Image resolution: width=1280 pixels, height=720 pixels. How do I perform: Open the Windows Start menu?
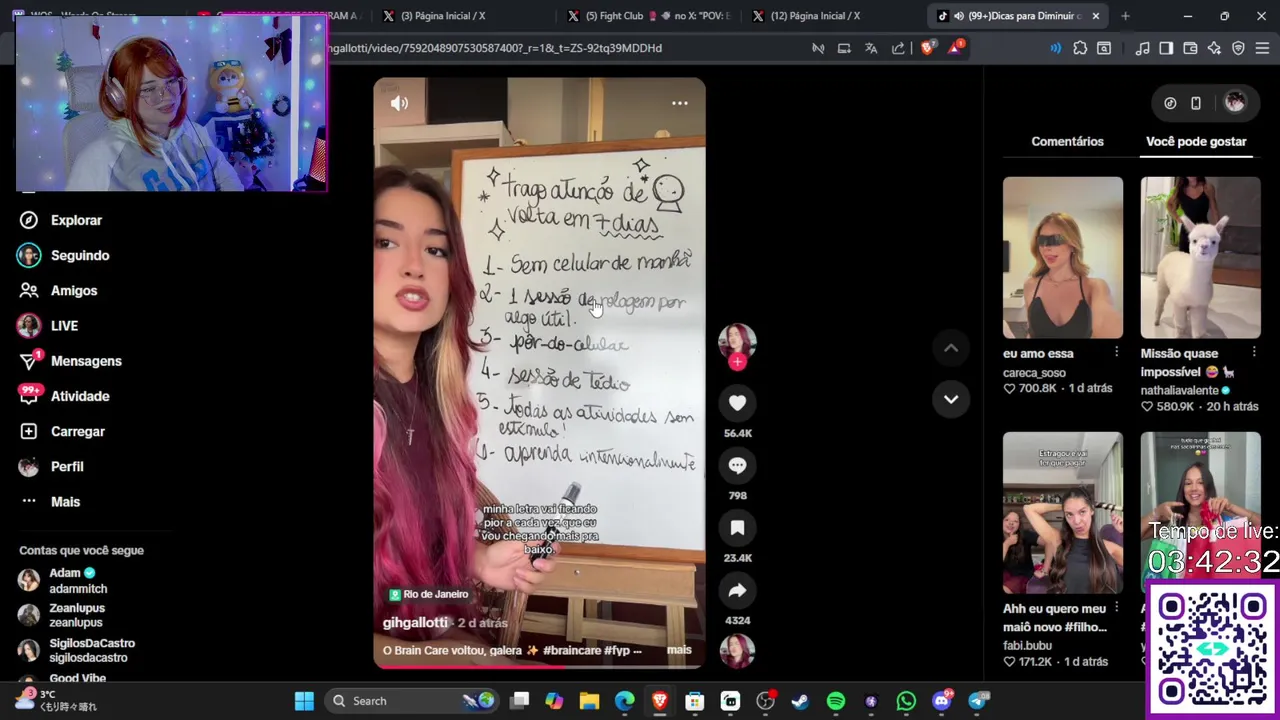click(x=304, y=701)
